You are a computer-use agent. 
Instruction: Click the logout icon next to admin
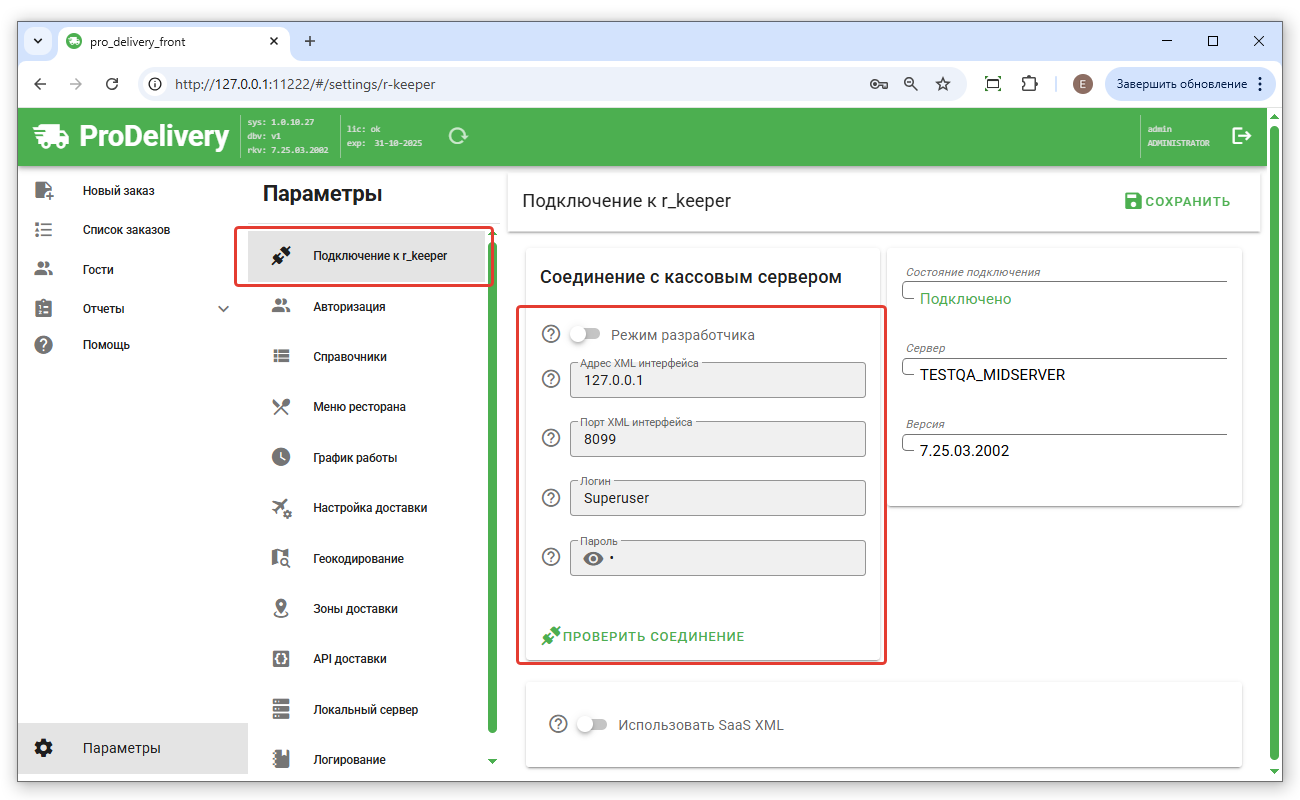tap(1241, 136)
